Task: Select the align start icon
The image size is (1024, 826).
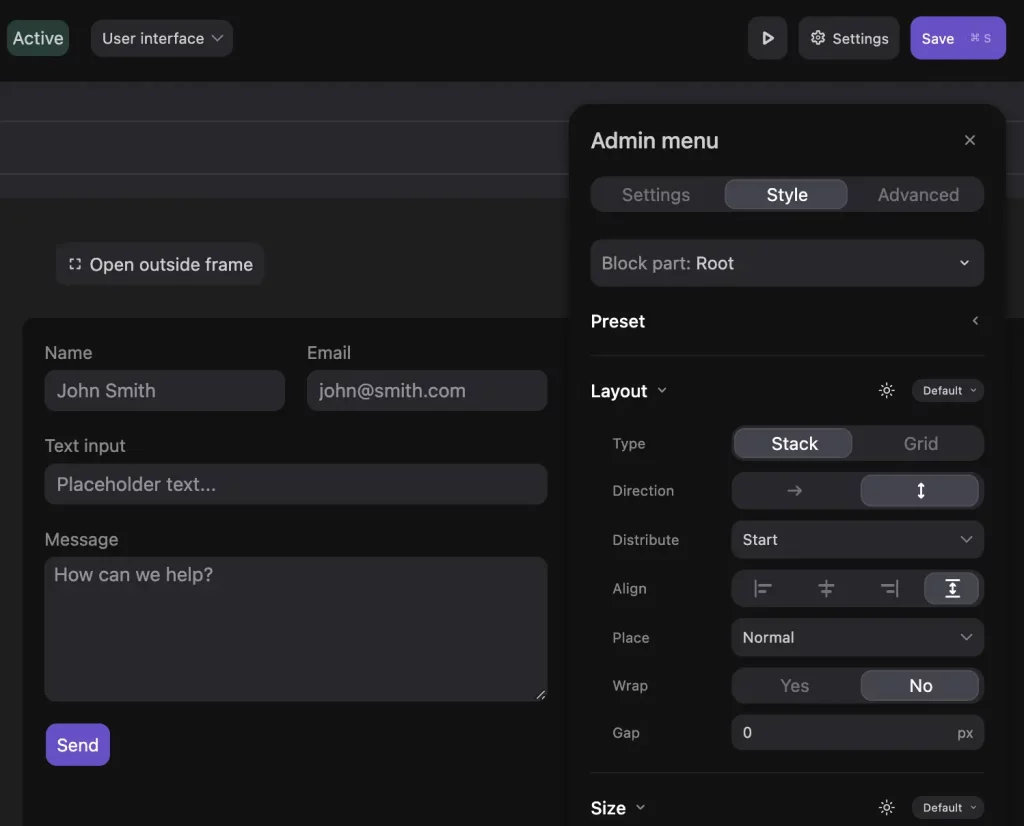Action: coord(763,589)
